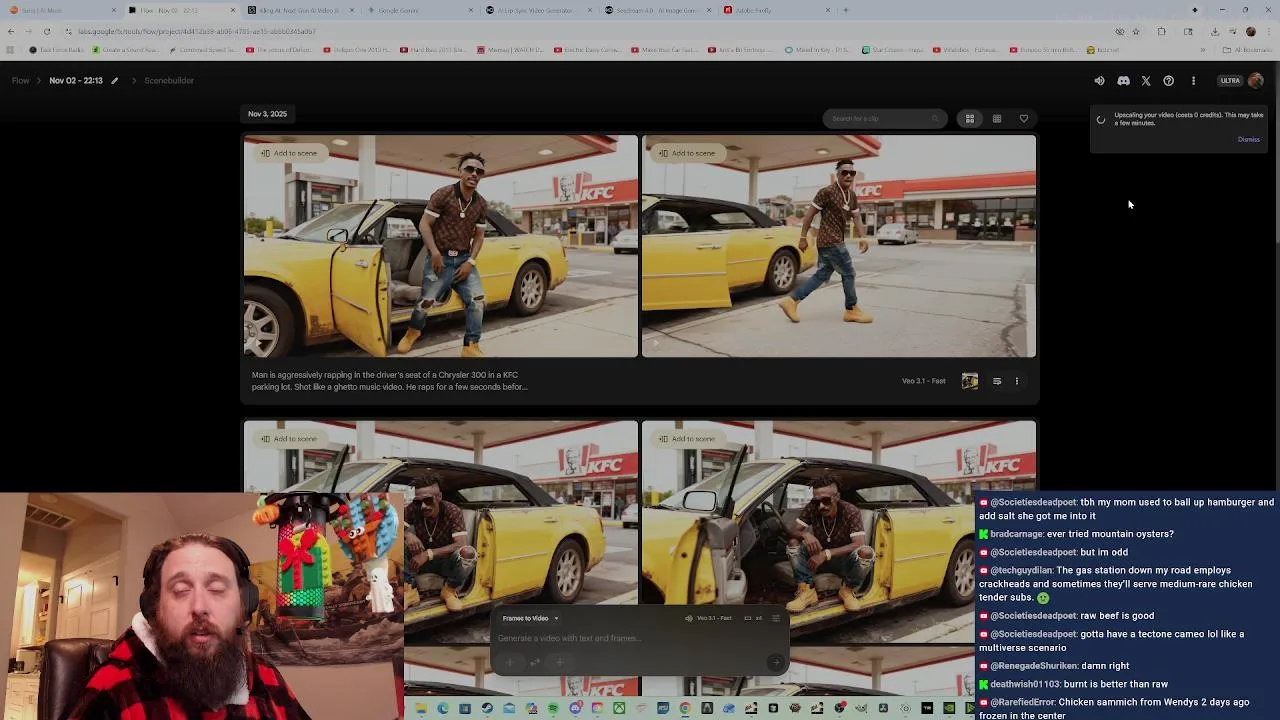The width and height of the screenshot is (1280, 720).
Task: Open the Chrome downloads icon
Action: pyautogui.click(x=1214, y=31)
